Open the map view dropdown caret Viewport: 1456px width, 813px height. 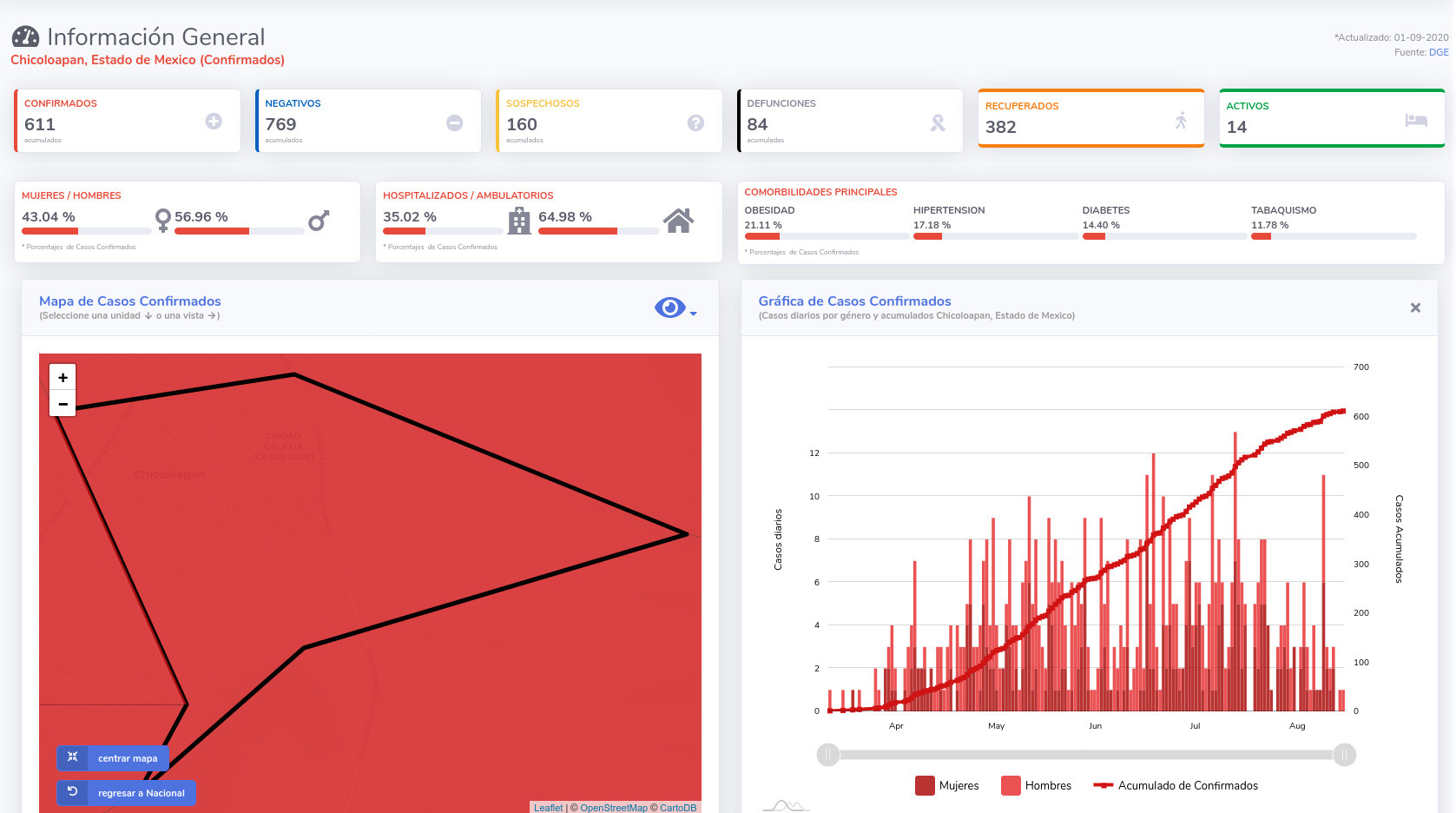coord(693,314)
